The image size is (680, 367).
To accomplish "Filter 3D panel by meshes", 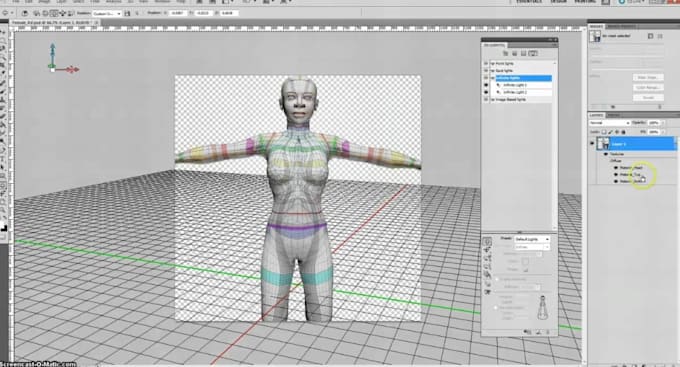I will tap(515, 53).
